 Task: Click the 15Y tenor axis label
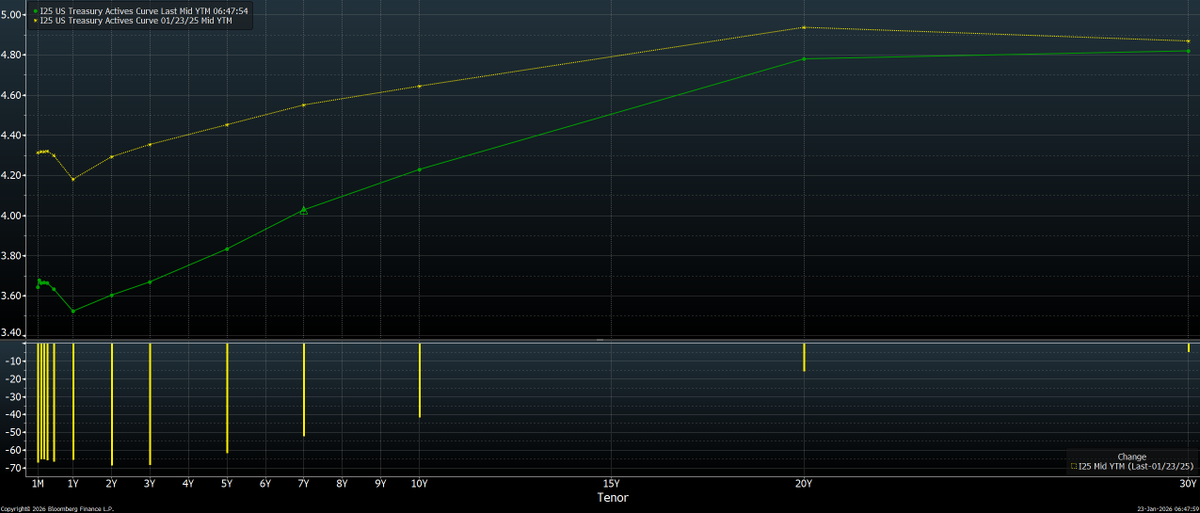tap(612, 484)
